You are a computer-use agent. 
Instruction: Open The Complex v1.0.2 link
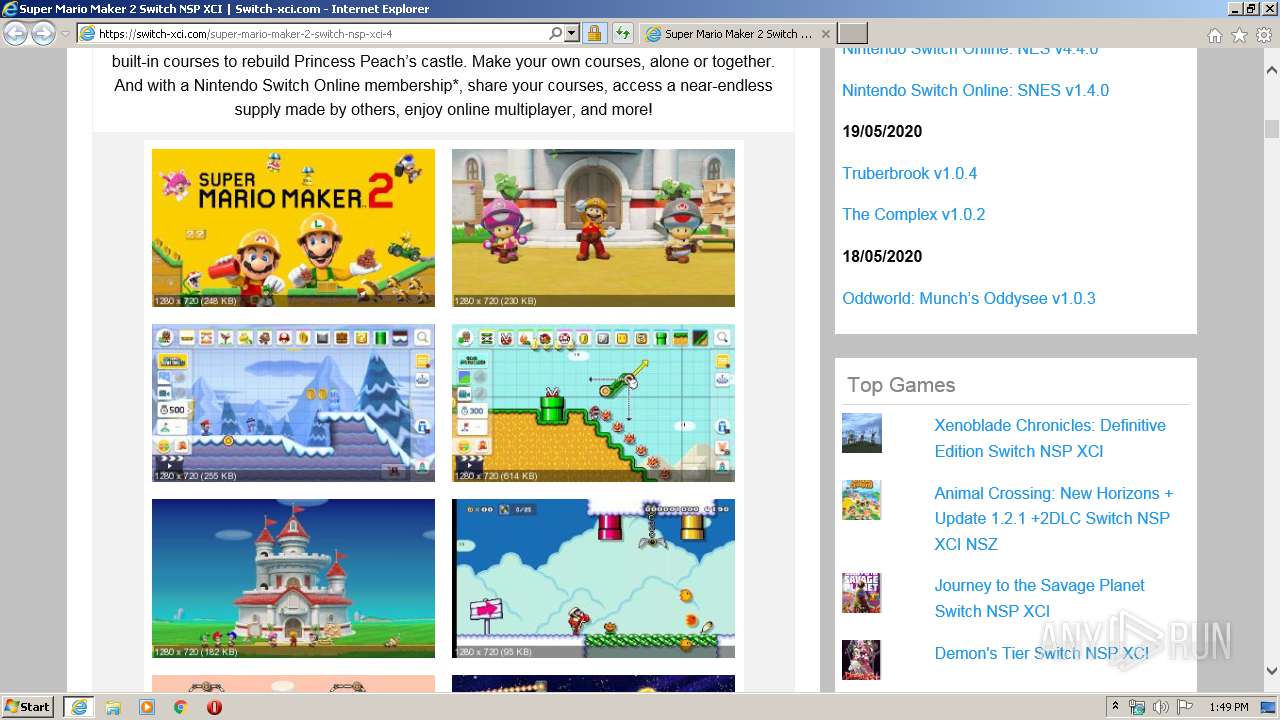(913, 214)
